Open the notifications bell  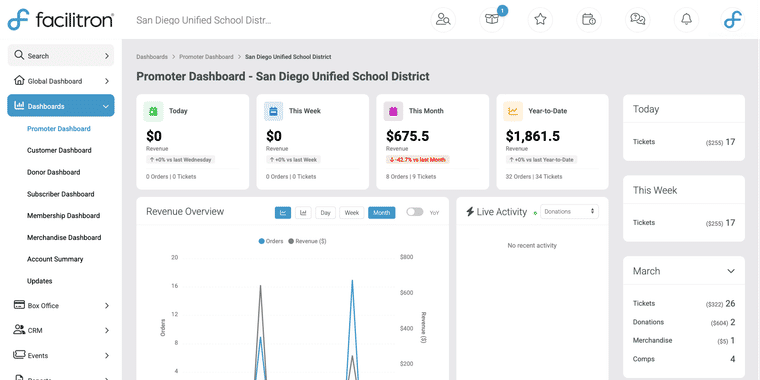click(686, 20)
